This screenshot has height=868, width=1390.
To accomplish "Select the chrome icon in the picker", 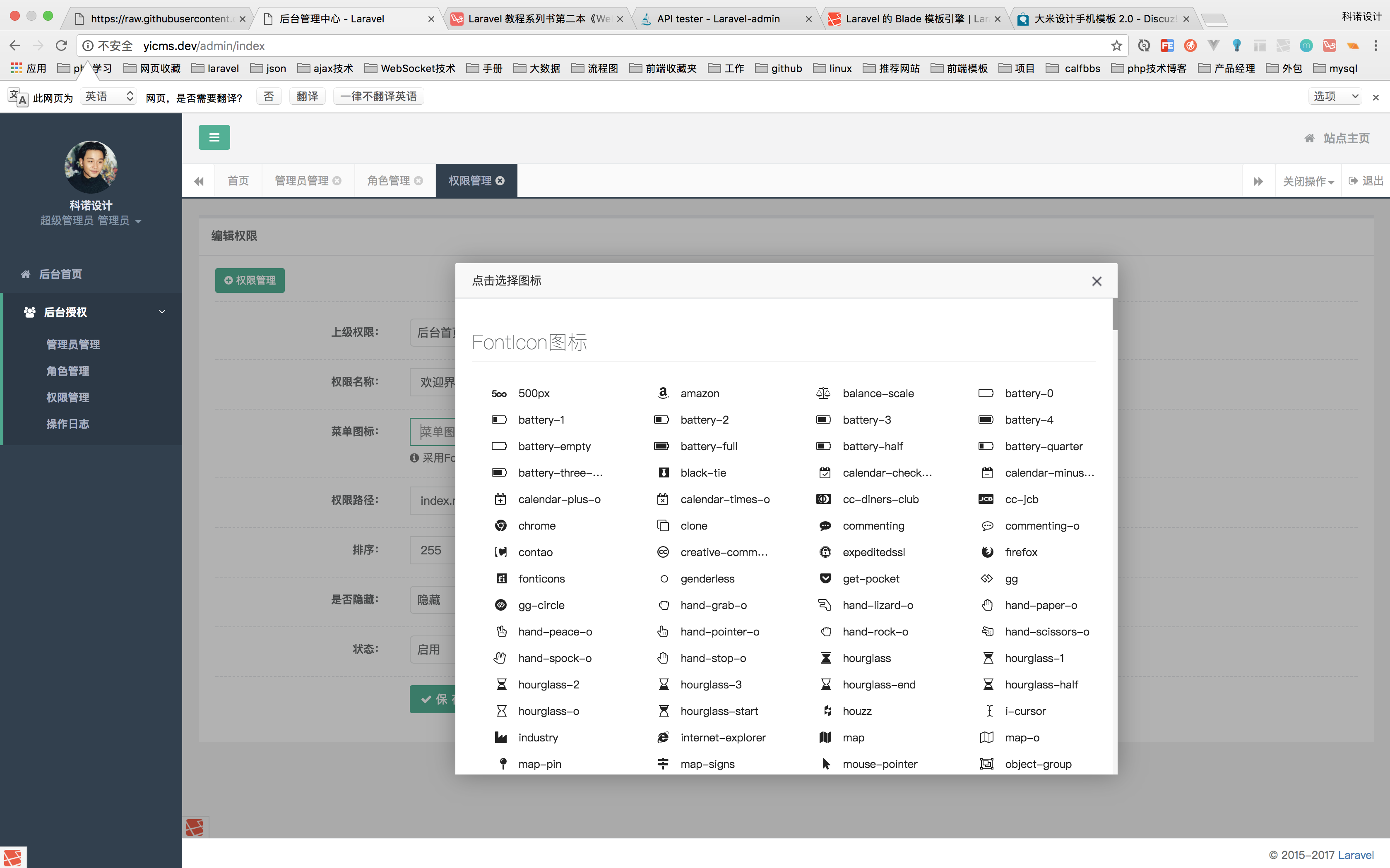I will [536, 525].
